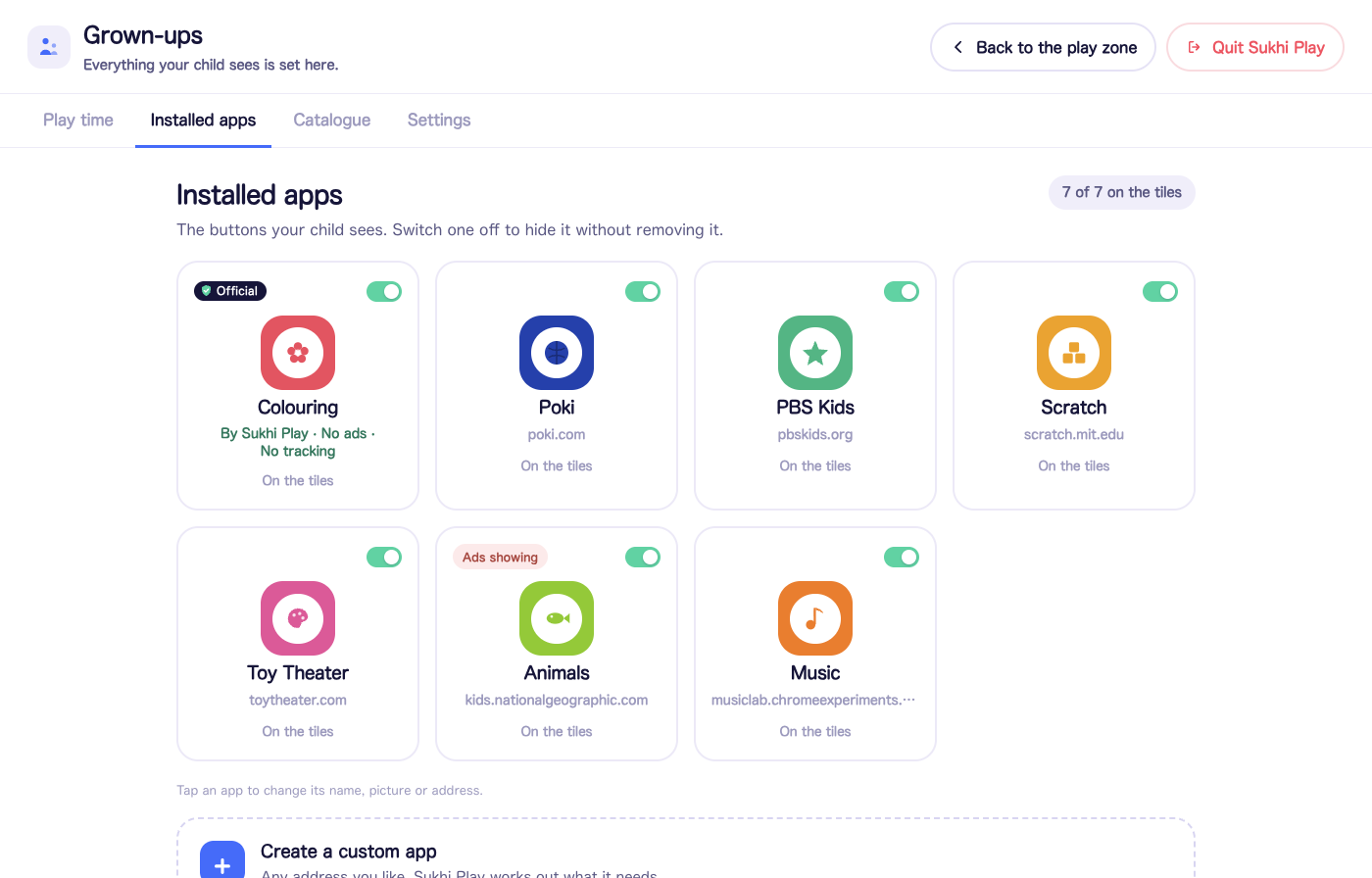
Task: Click the Toy Theater app name
Action: [298, 672]
